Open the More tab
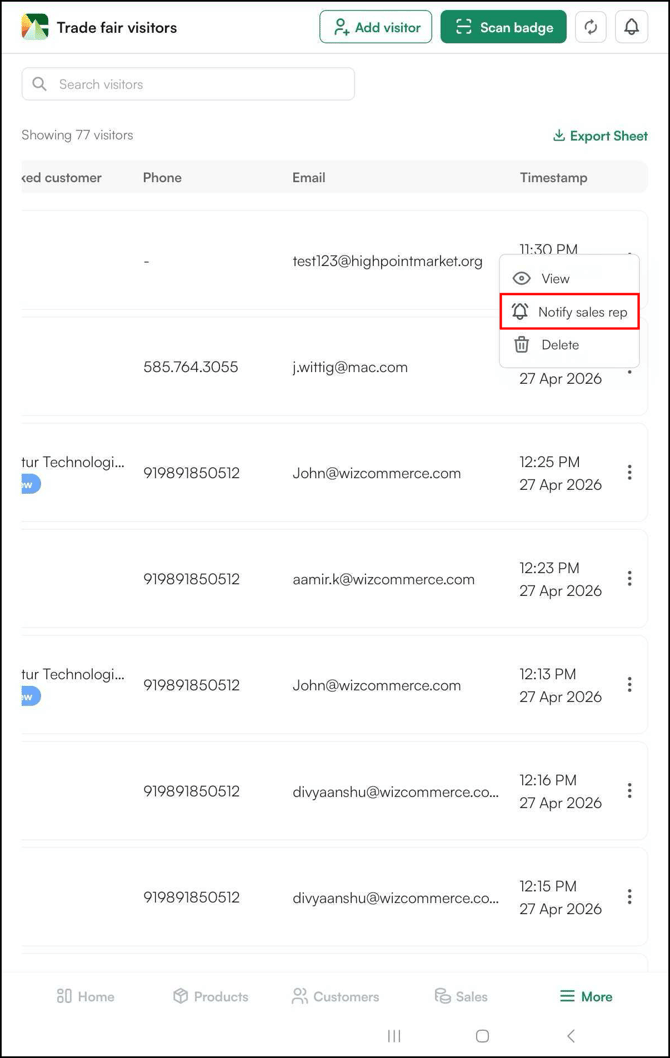This screenshot has width=670, height=1058. pyautogui.click(x=586, y=997)
